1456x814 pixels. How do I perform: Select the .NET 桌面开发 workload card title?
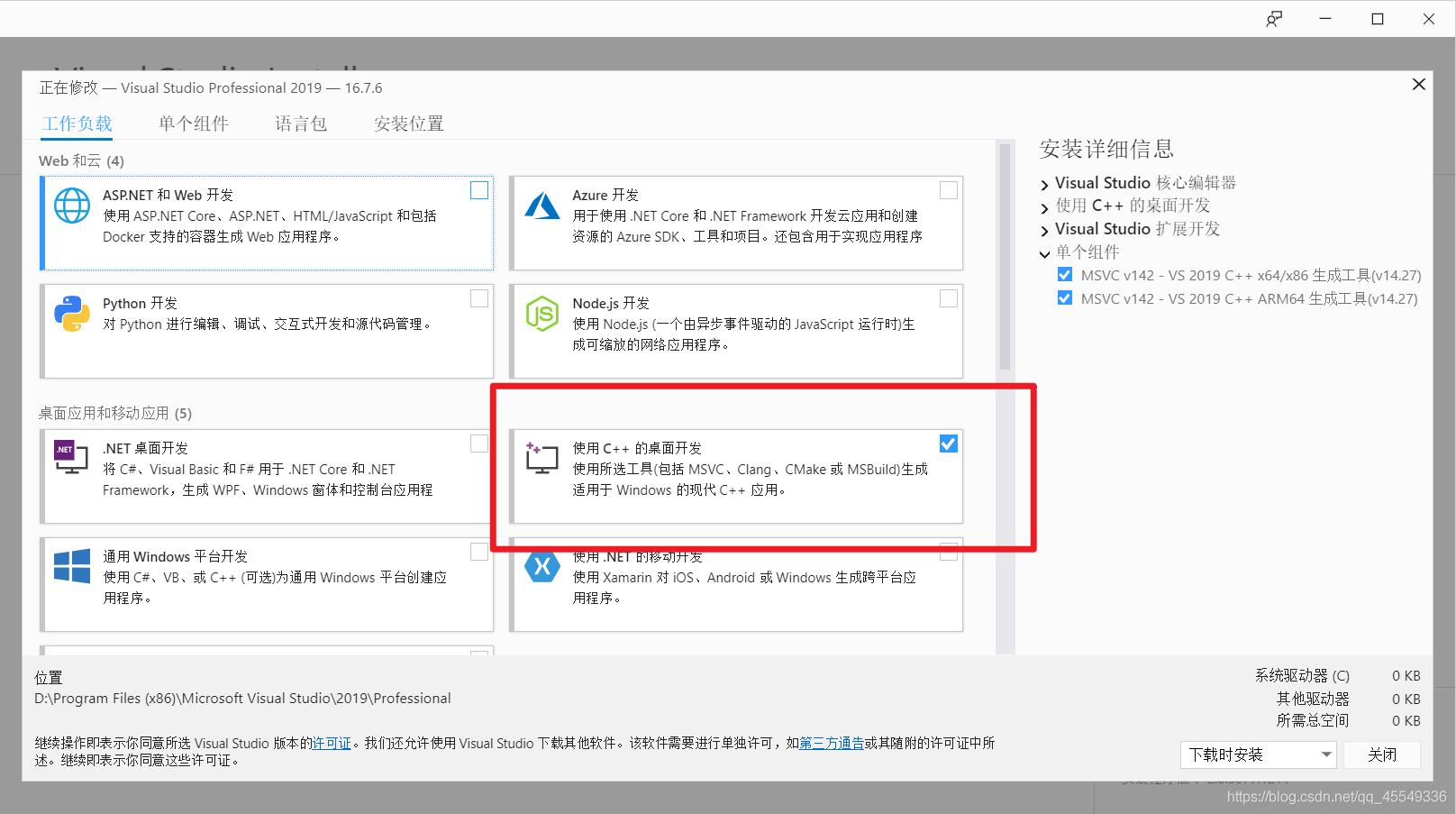pyautogui.click(x=145, y=448)
